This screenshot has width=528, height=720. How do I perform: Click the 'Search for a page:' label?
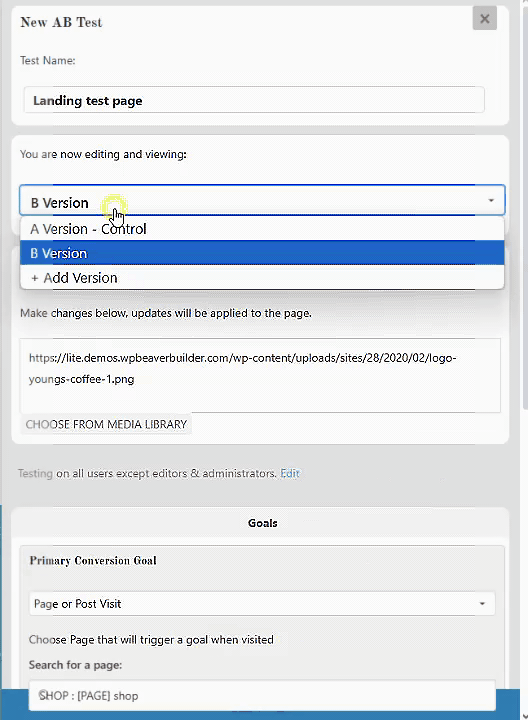point(75,665)
